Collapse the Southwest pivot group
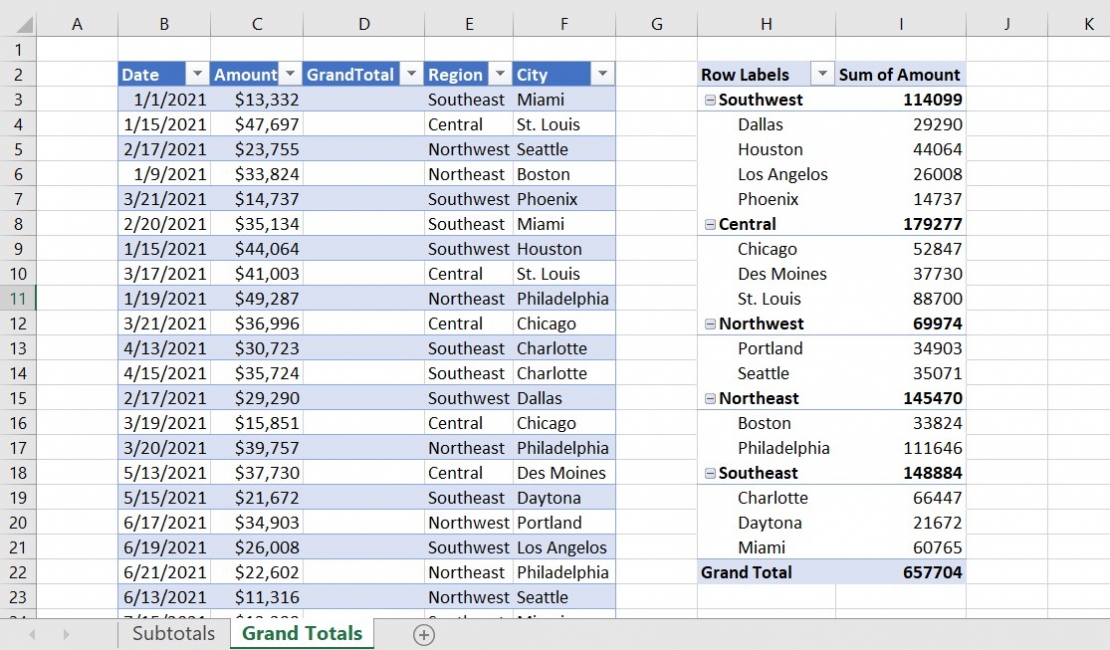Image resolution: width=1110 pixels, height=650 pixels. 712,99
